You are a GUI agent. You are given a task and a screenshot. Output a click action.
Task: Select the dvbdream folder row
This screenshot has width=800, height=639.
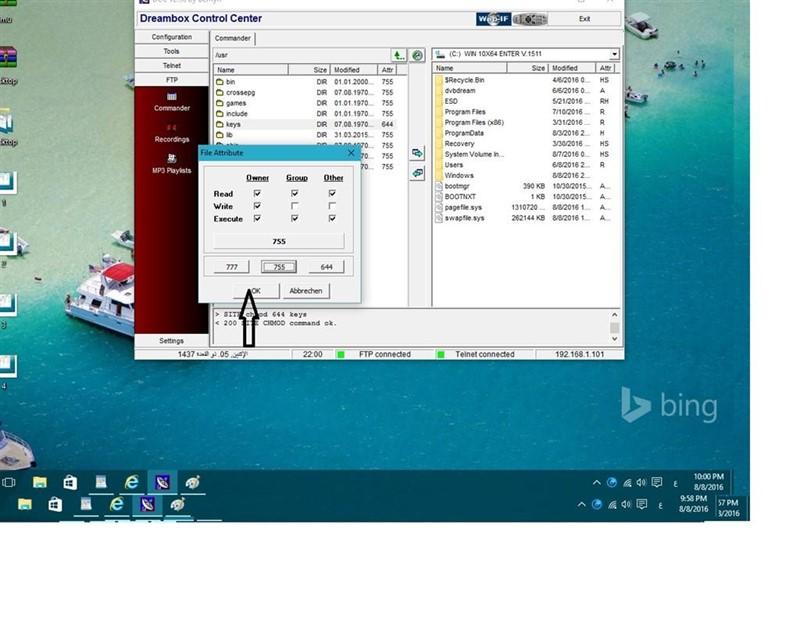(x=526, y=91)
